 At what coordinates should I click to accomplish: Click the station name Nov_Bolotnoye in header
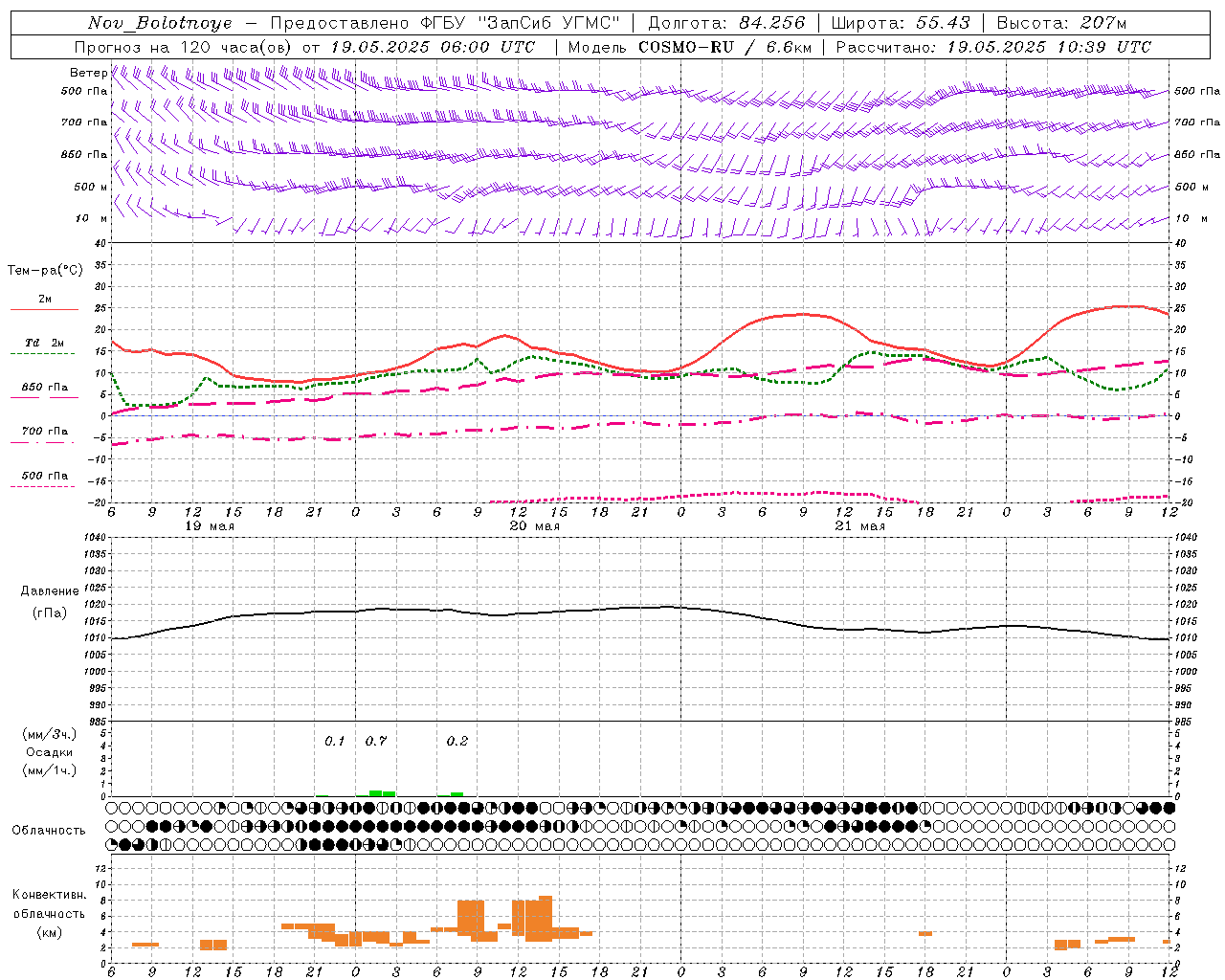coord(160,23)
